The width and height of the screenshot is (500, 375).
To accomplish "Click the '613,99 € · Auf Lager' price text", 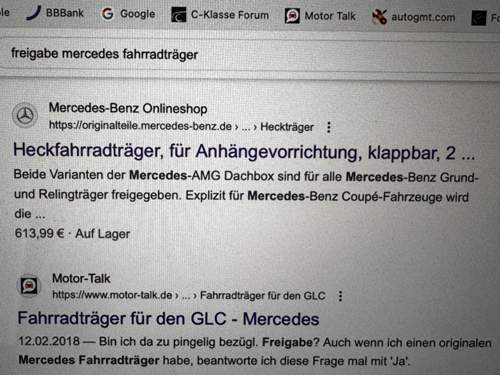I will [72, 233].
